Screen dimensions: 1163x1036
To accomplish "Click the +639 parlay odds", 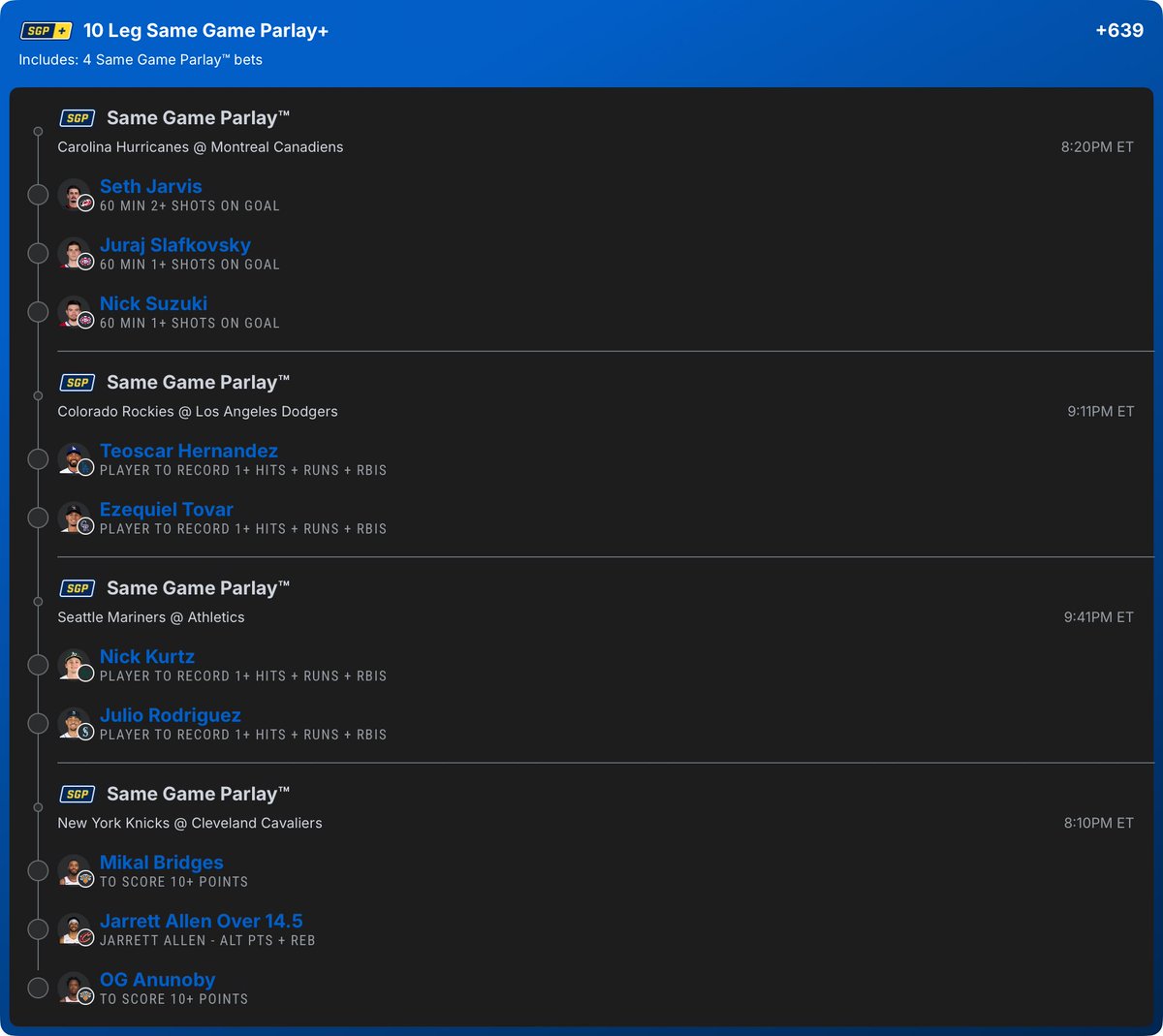I will click(1119, 30).
